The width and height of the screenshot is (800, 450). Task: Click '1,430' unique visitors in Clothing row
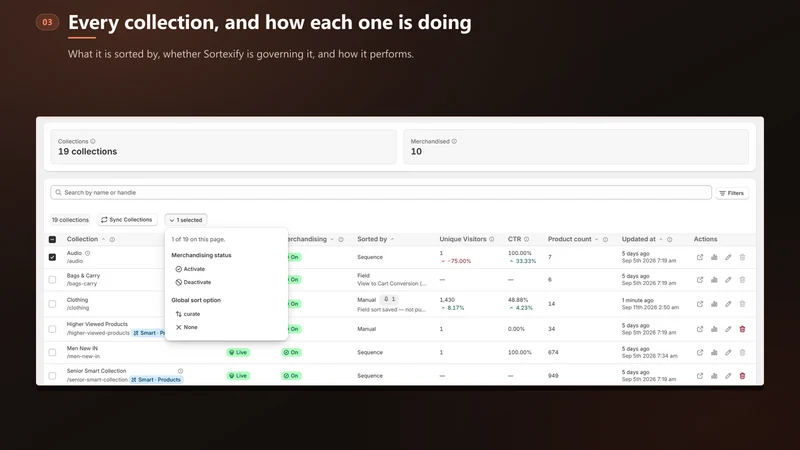447,300
